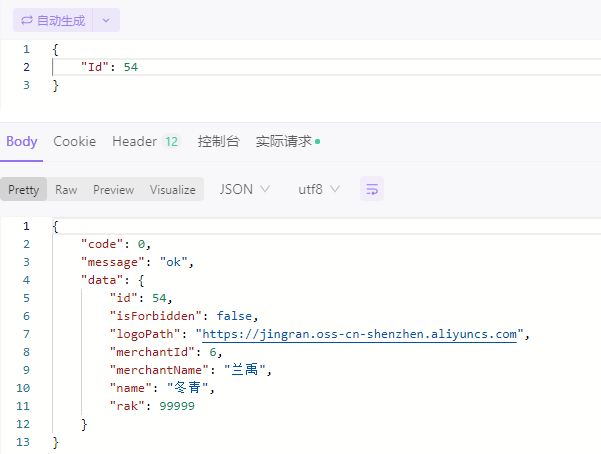The height and width of the screenshot is (454, 601).
Task: Click the "rak" value 99999
Action: coord(176,406)
